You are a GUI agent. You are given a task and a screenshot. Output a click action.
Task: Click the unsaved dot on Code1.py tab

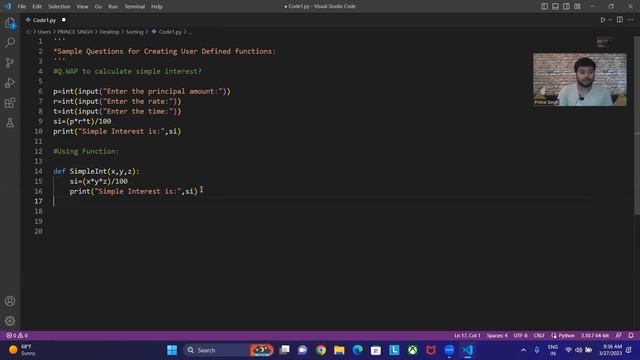(x=64, y=20)
